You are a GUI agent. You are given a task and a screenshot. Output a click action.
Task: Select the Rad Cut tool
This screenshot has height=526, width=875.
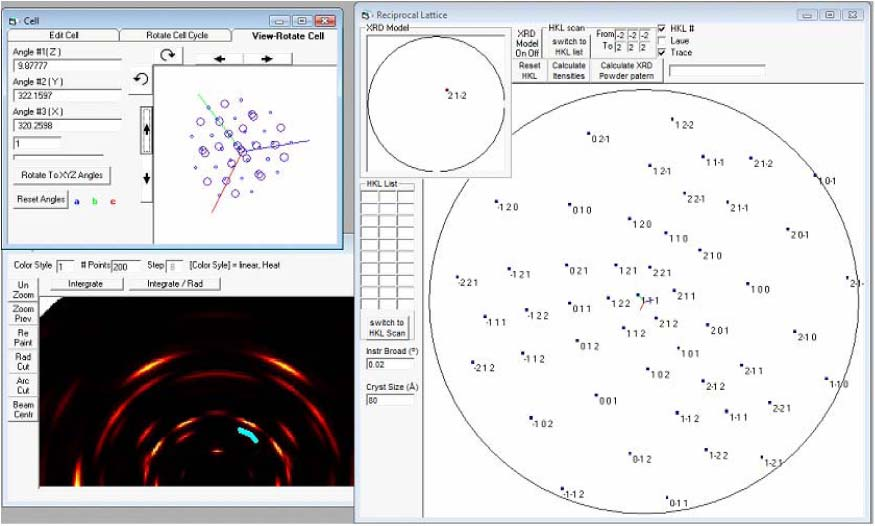click(x=23, y=361)
